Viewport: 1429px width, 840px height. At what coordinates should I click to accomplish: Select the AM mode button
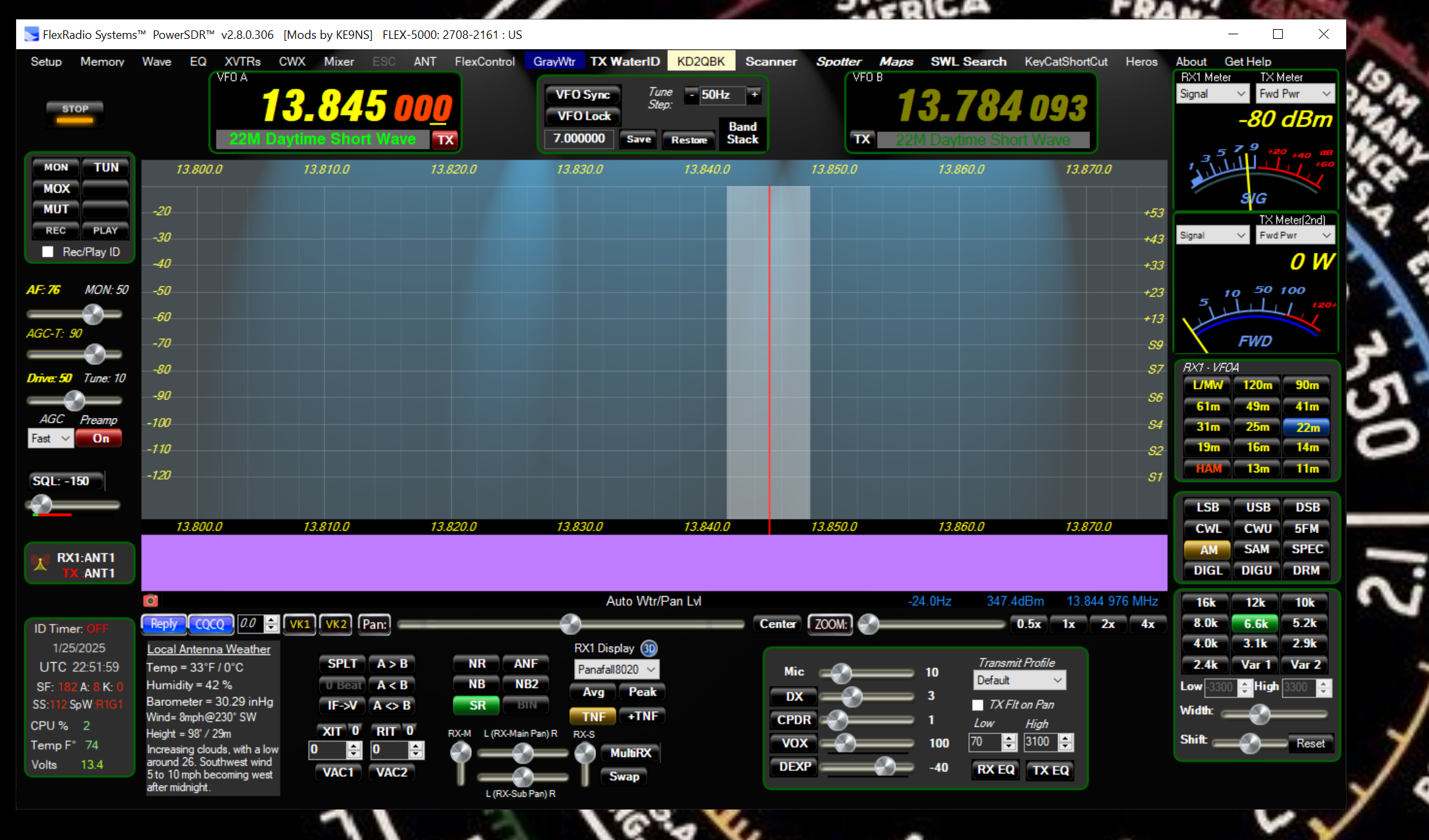point(1208,549)
